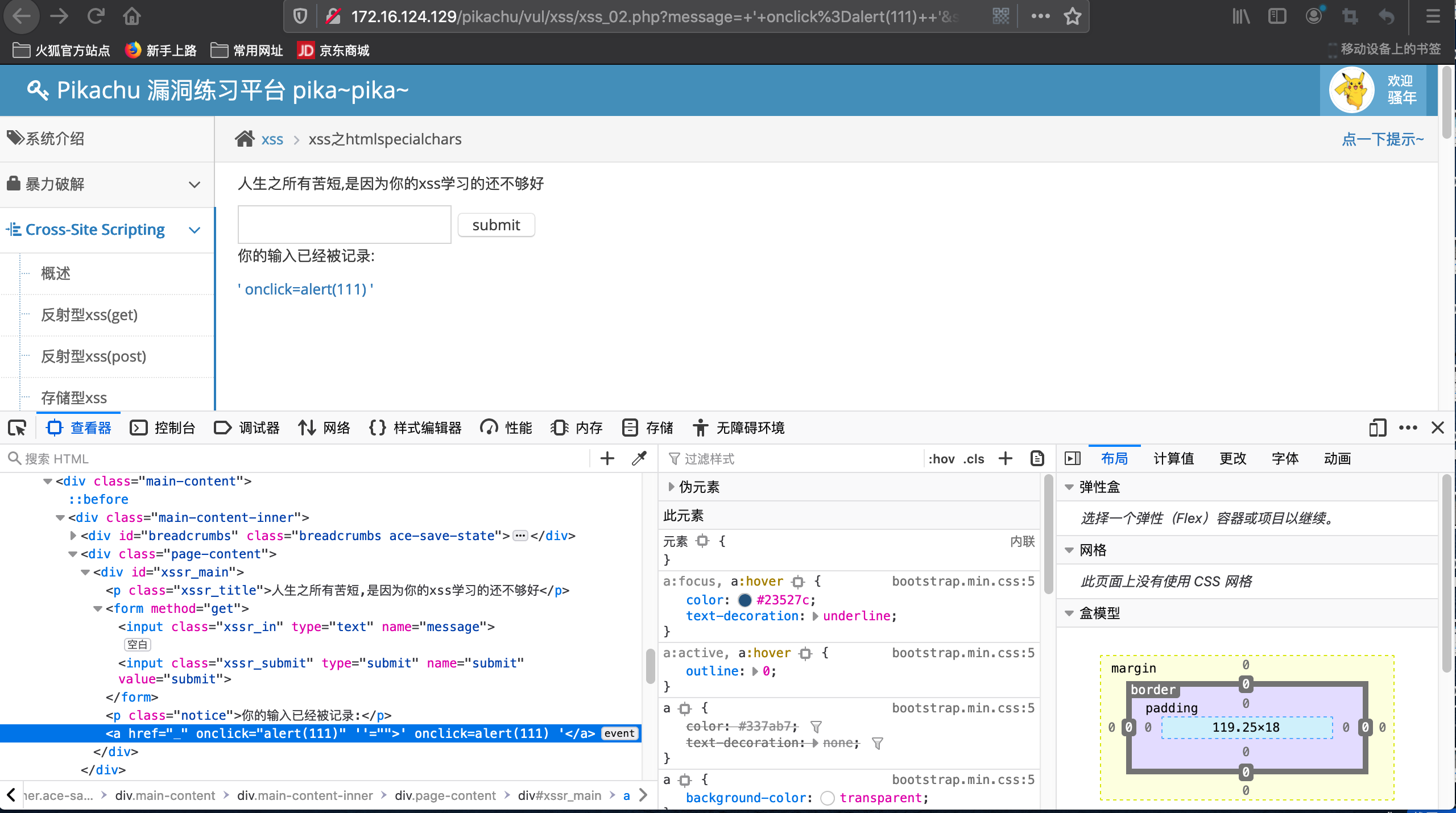Toggle the :hov pseudo-class panel

point(941,459)
